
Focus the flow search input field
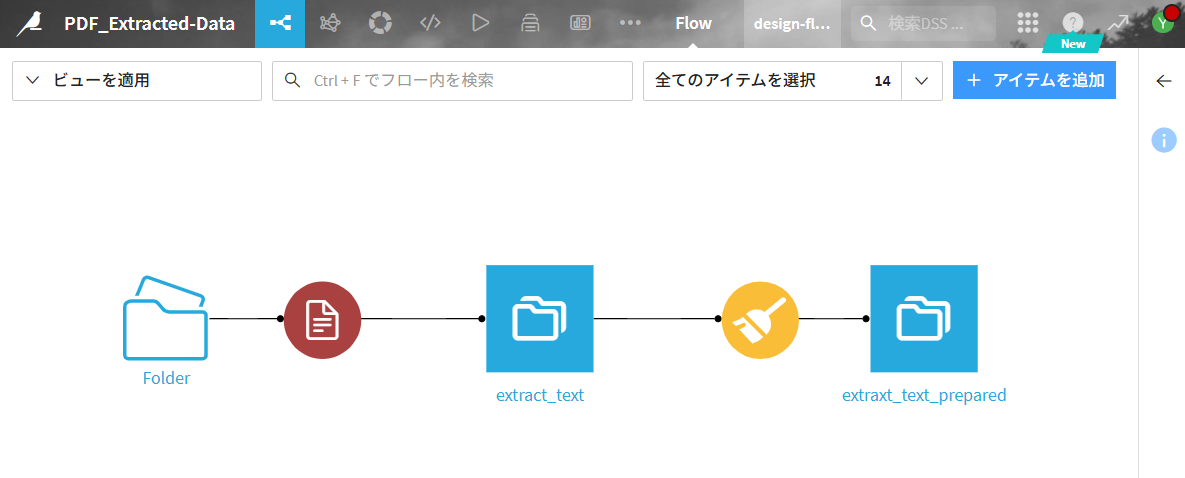coord(452,81)
